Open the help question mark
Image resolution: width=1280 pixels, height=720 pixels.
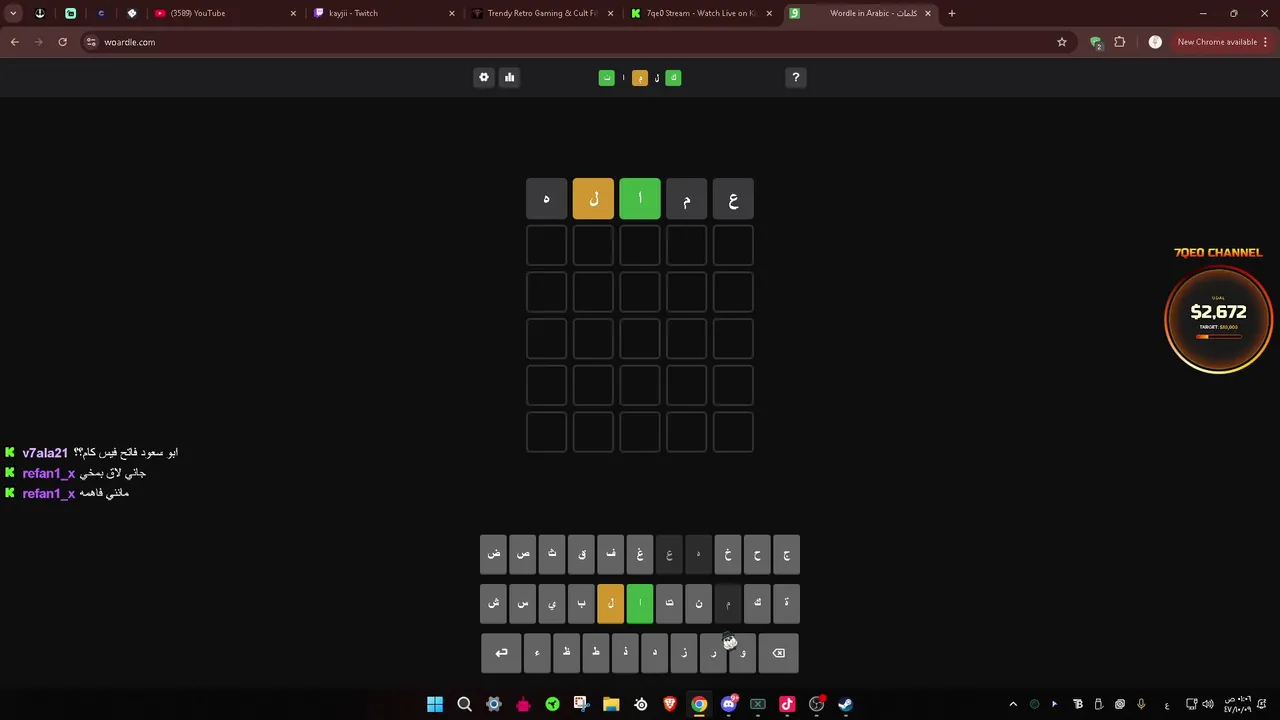tap(796, 77)
